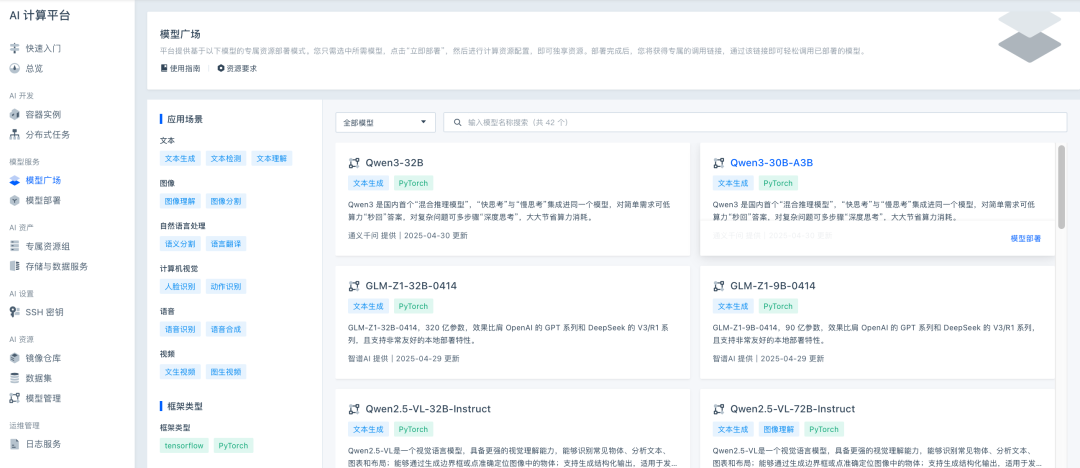Screen dimensions: 1080x468
Task: Toggle the tensorflow framework filter
Action: [x=184, y=445]
